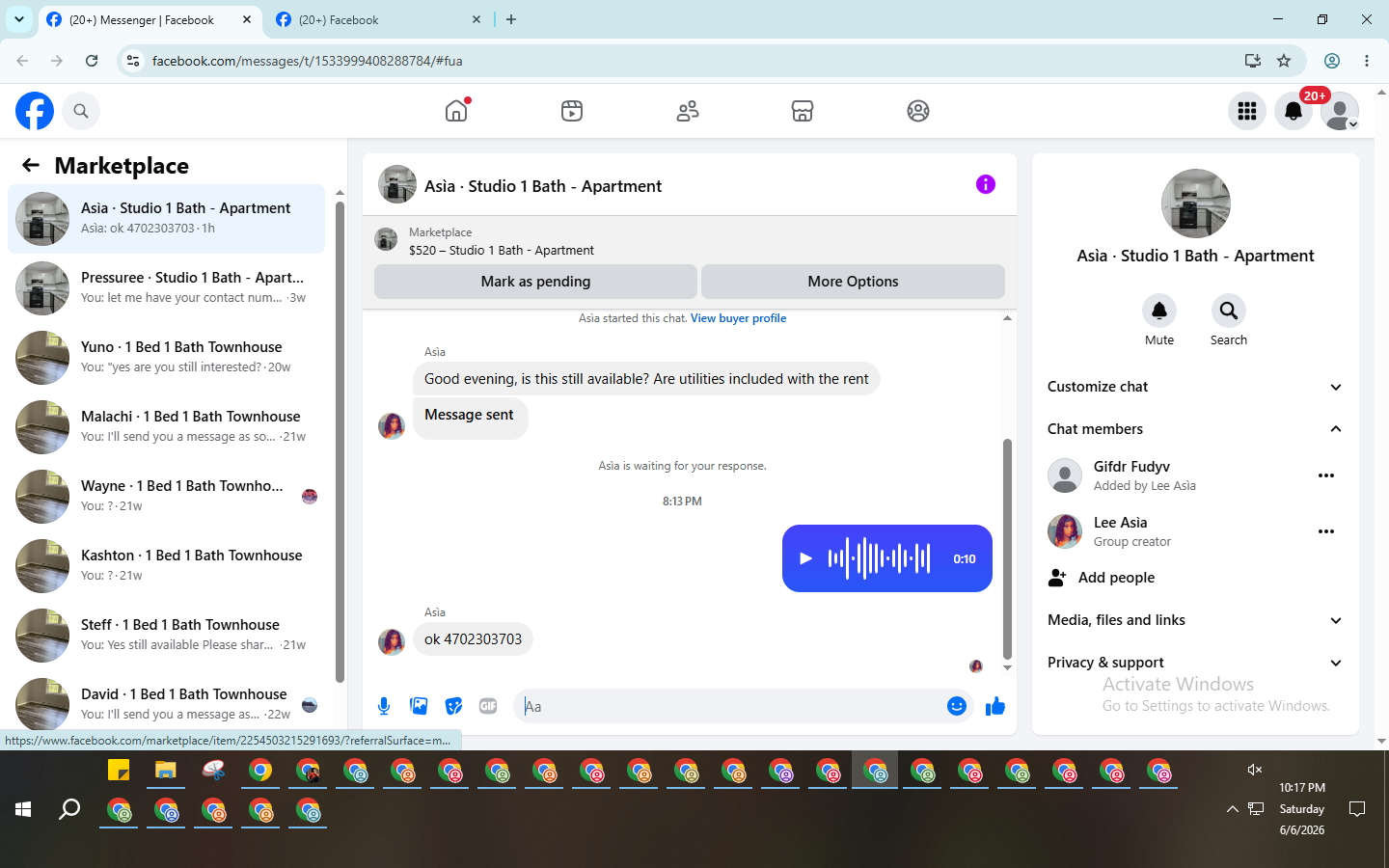Expand Customize chat section
Viewport: 1389px width, 868px height.
1195,387
